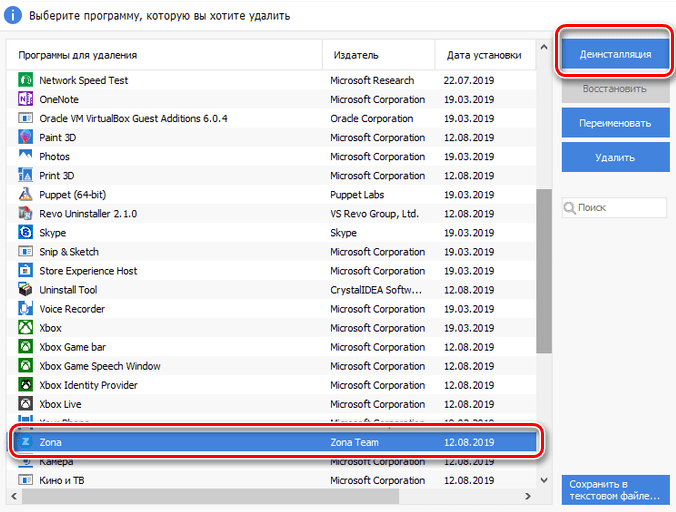Select the Puppet (64-bit) row name
The height and width of the screenshot is (512, 676).
coord(72,194)
